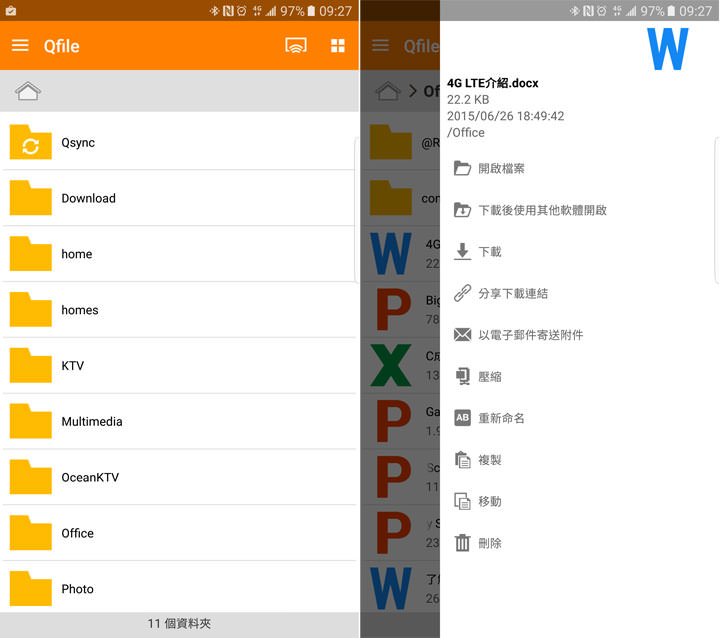This screenshot has width=720, height=638.
Task: Select 以電子郵件寄送附件 option
Action: (530, 335)
